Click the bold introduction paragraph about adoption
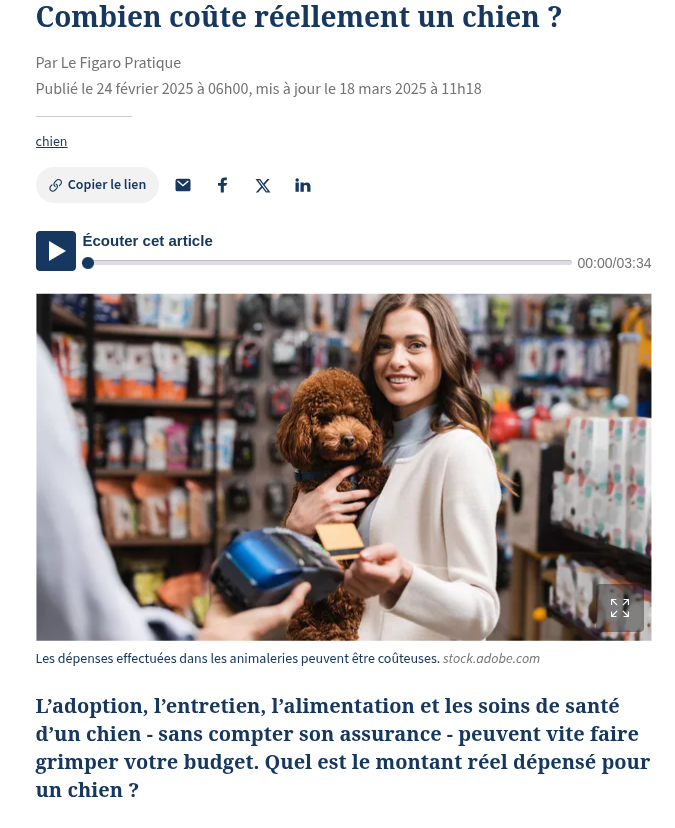 (342, 748)
